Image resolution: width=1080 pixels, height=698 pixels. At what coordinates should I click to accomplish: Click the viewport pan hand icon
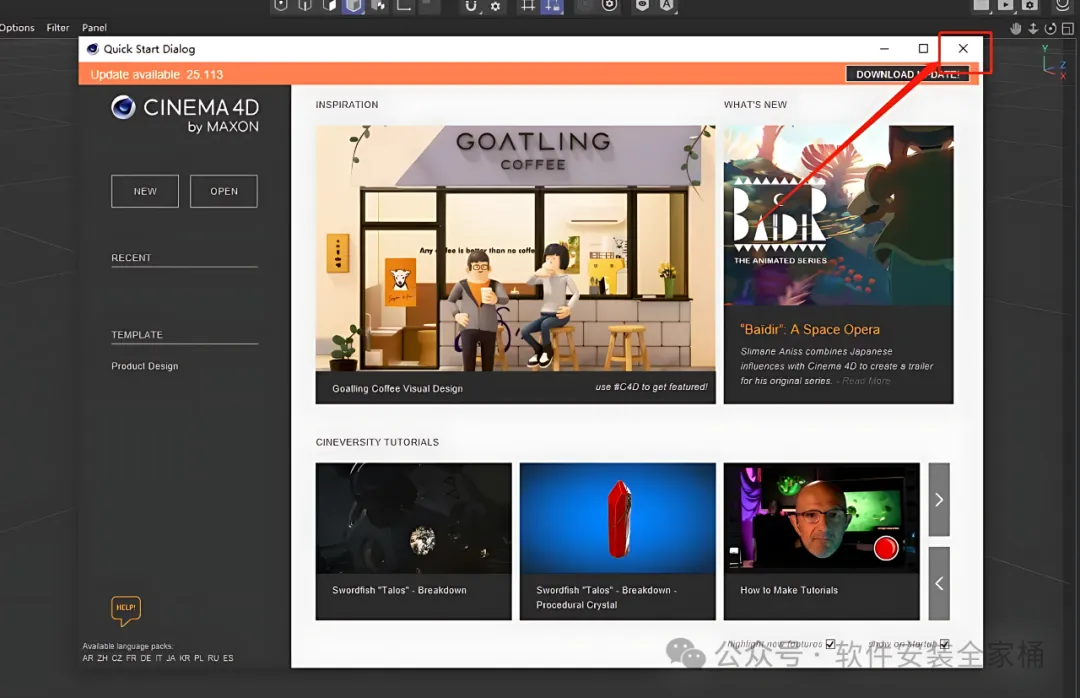click(x=1015, y=28)
